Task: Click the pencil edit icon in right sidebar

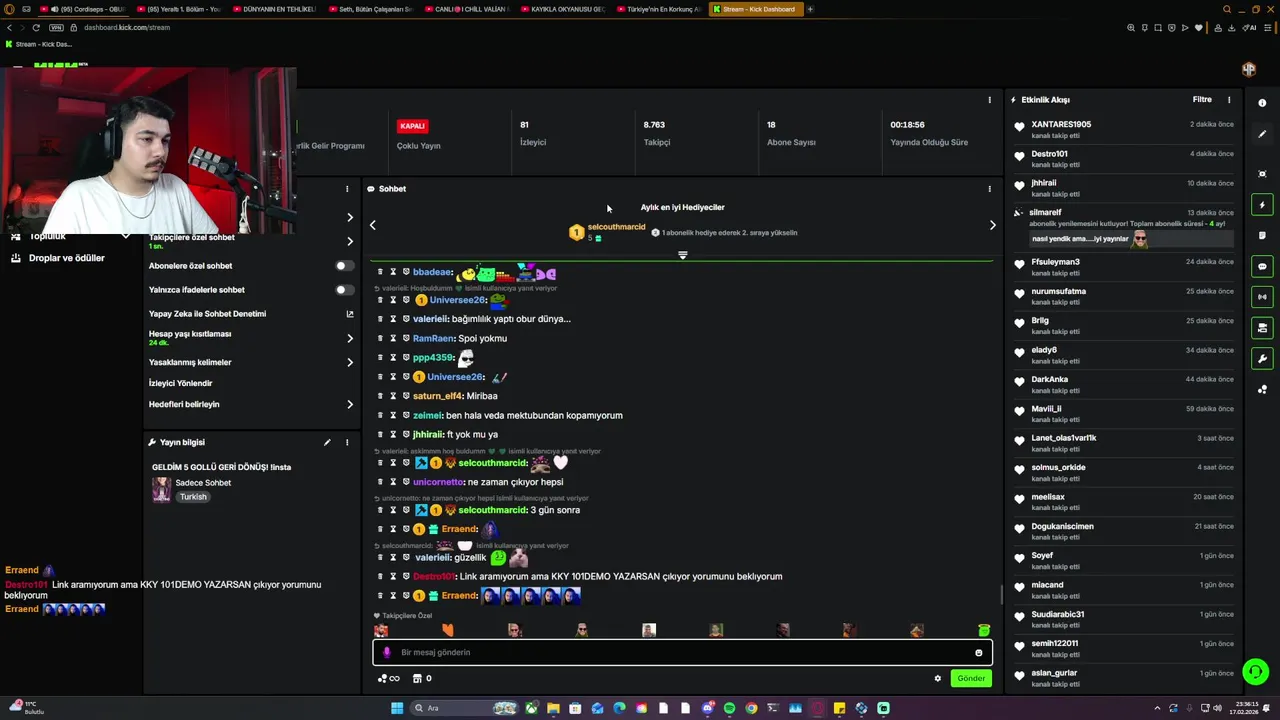Action: tap(1262, 134)
